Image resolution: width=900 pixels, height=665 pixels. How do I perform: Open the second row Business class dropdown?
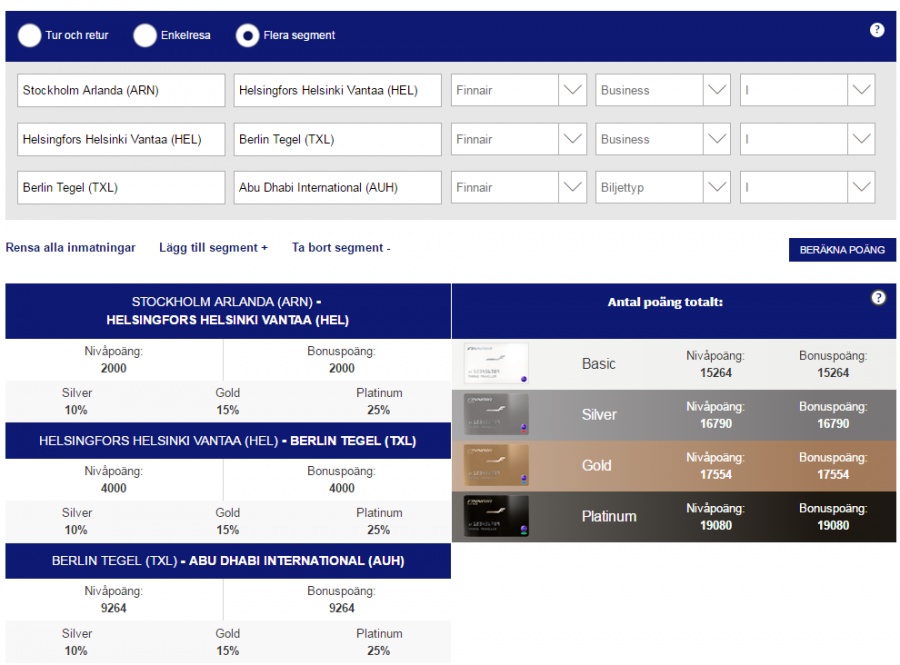click(662, 139)
